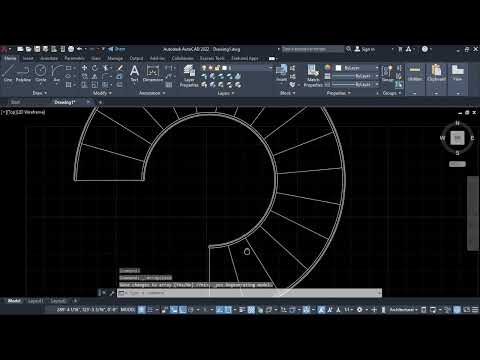Expand the Modify panel
This screenshot has height=360, width=480.
(x=102, y=93)
